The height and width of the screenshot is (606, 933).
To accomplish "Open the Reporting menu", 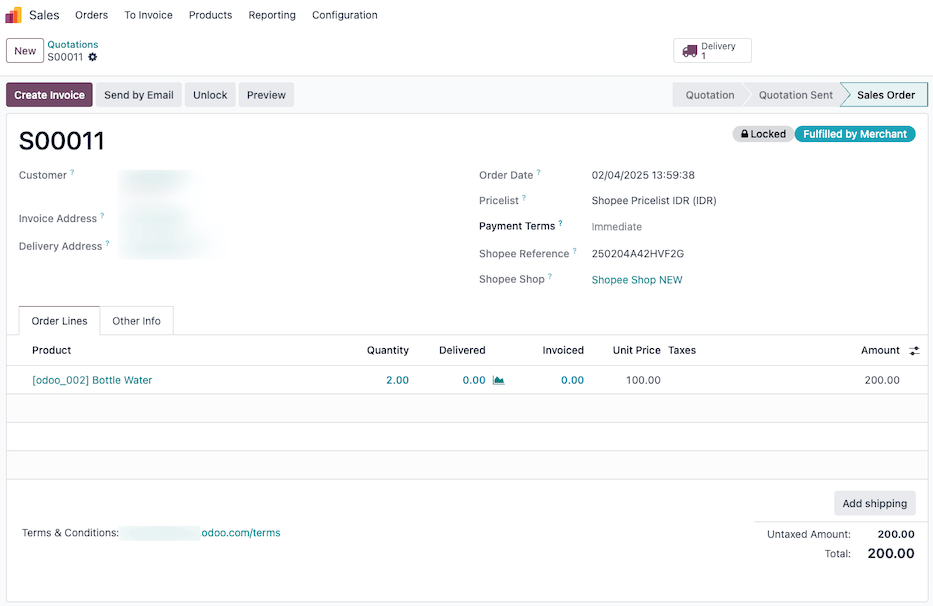I will point(272,14).
